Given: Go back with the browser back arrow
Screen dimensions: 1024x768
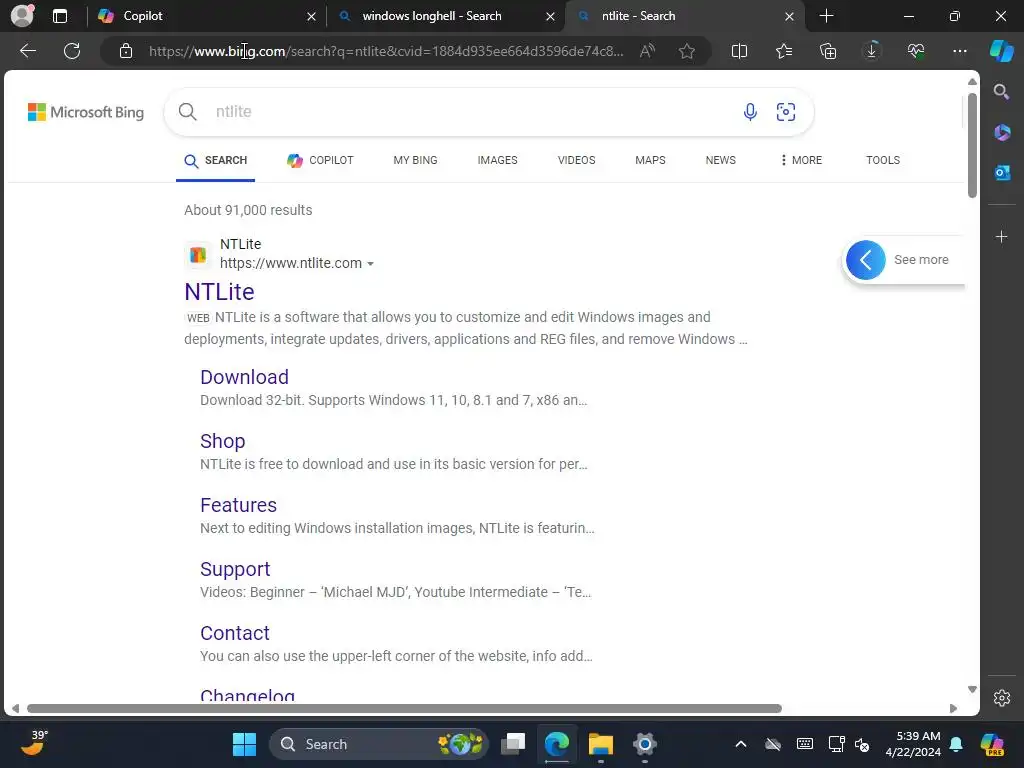Looking at the screenshot, I should 28,51.
